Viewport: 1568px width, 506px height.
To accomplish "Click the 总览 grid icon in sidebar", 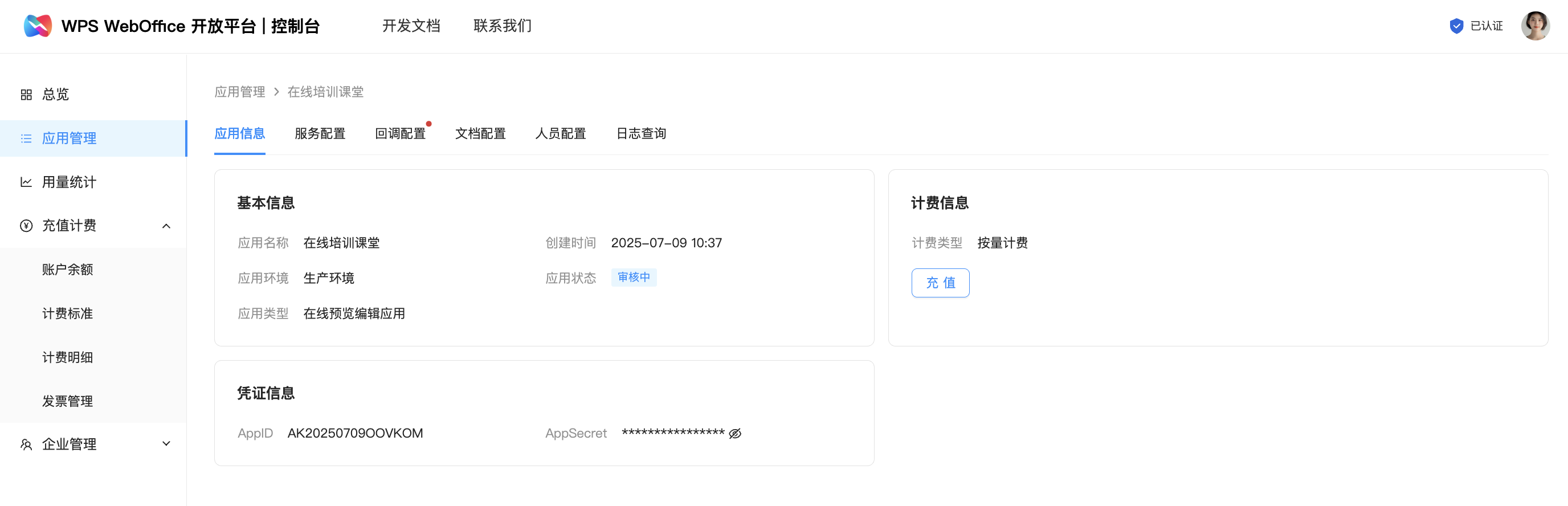I will pos(26,95).
